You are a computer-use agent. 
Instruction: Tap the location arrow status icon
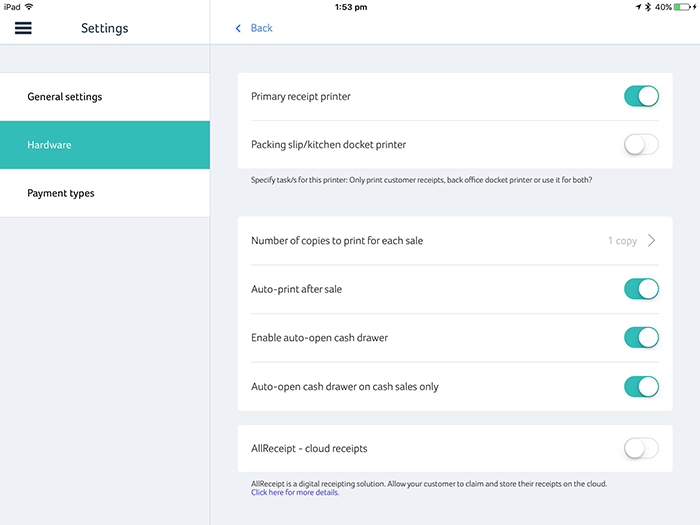click(x=638, y=7)
